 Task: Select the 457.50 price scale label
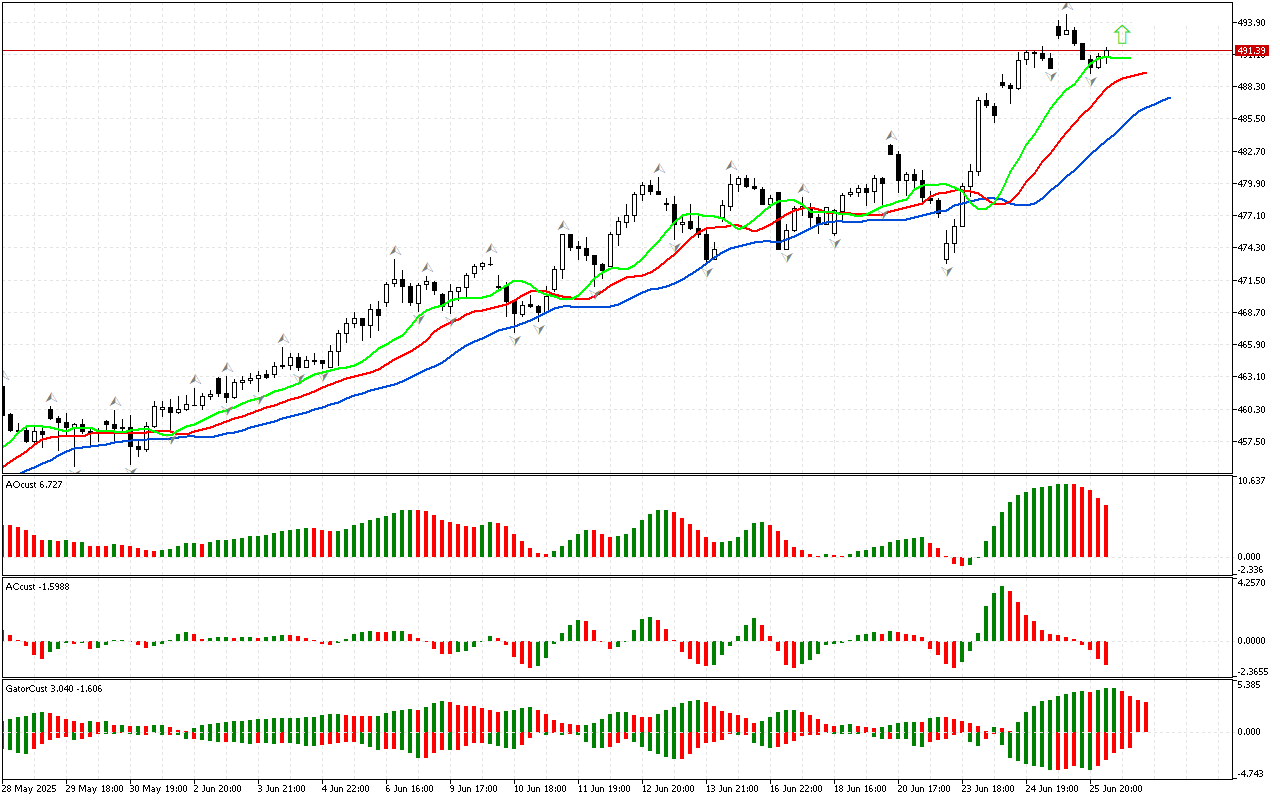1252,442
